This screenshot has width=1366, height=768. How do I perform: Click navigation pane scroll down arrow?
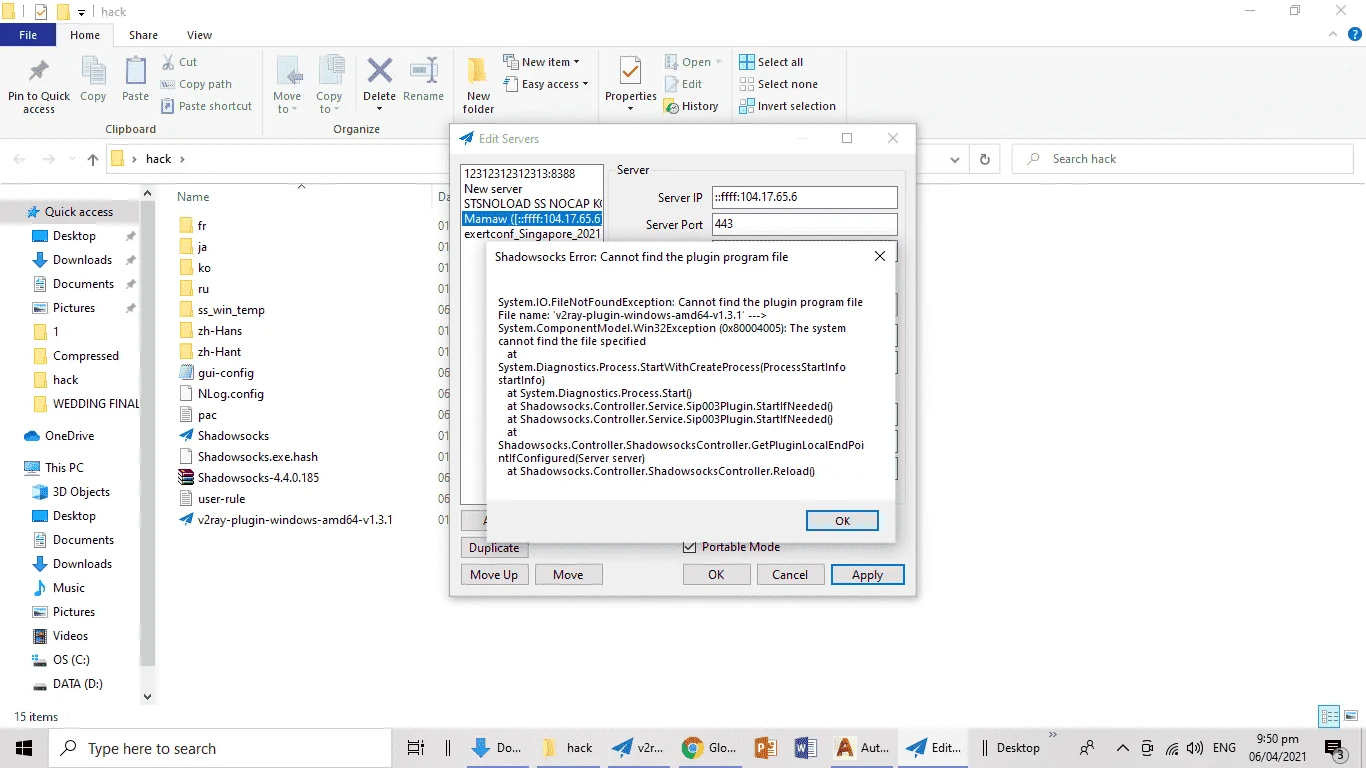tap(148, 697)
